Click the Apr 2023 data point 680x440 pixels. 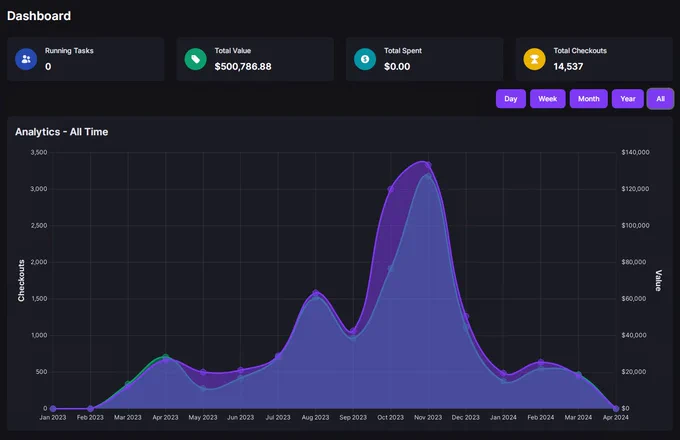[x=165, y=359]
